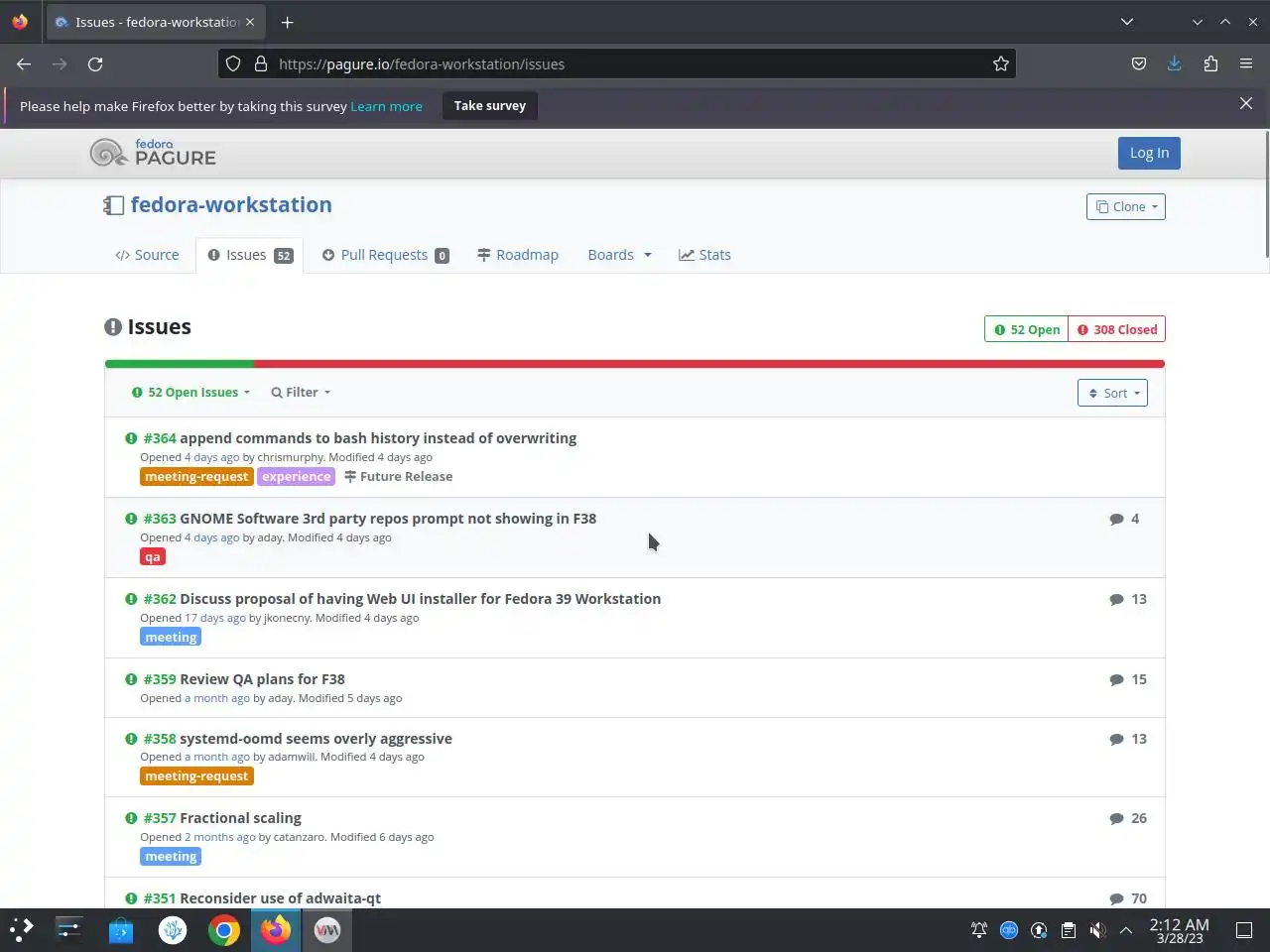Open the Pull Requests tab
The width and height of the screenshot is (1270, 952).
point(385,255)
